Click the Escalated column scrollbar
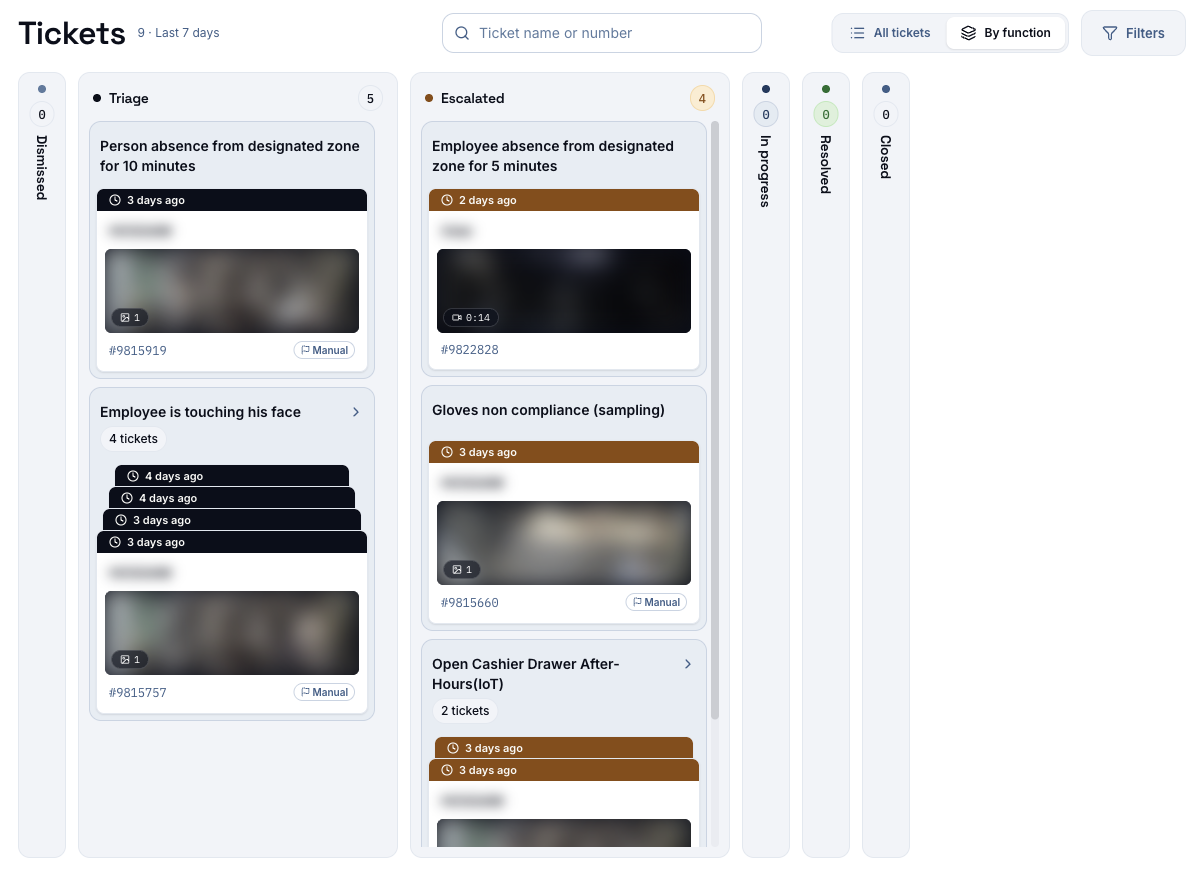Image resolution: width=1204 pixels, height=872 pixels. [x=714, y=420]
